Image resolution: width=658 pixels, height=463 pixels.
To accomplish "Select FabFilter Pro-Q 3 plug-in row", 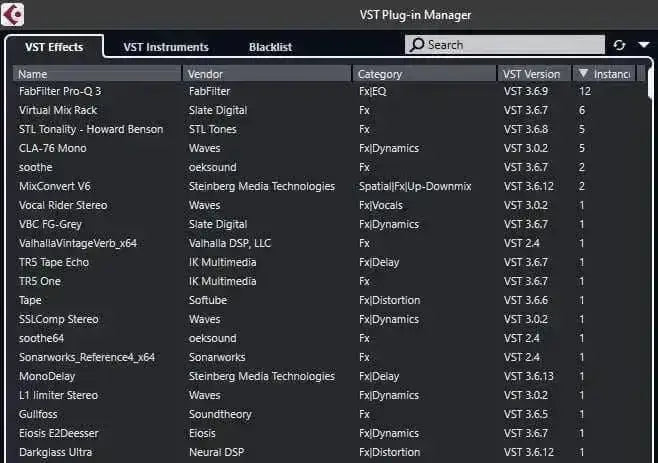I will [x=60, y=91].
